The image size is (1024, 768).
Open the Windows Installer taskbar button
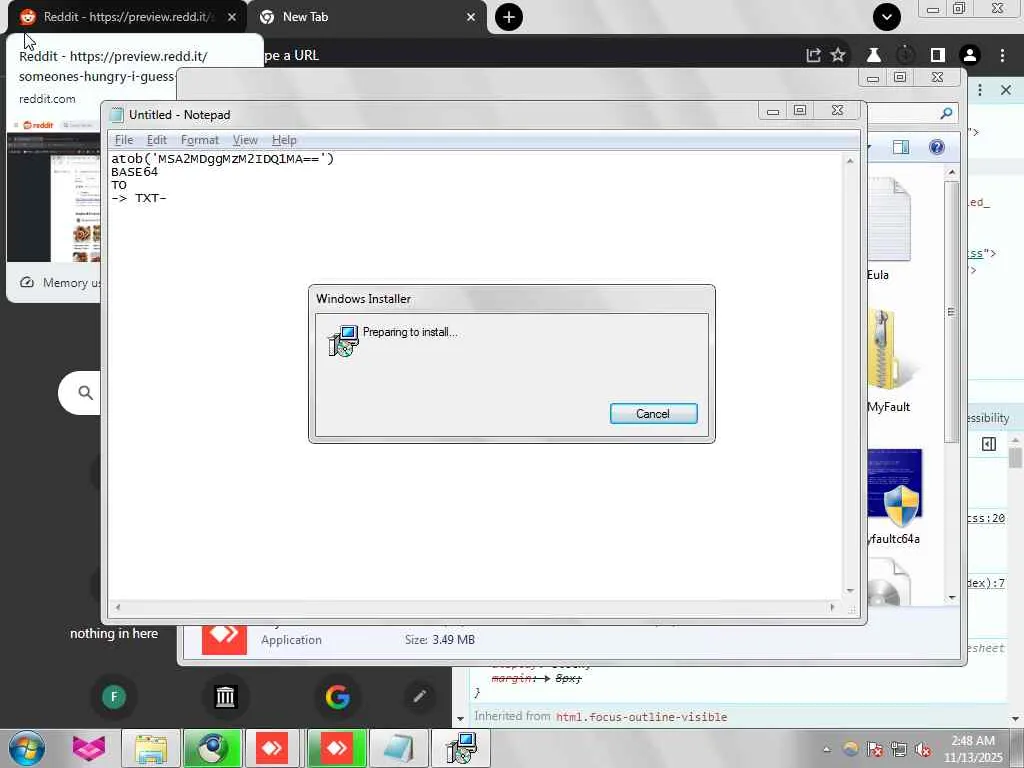[x=461, y=748]
